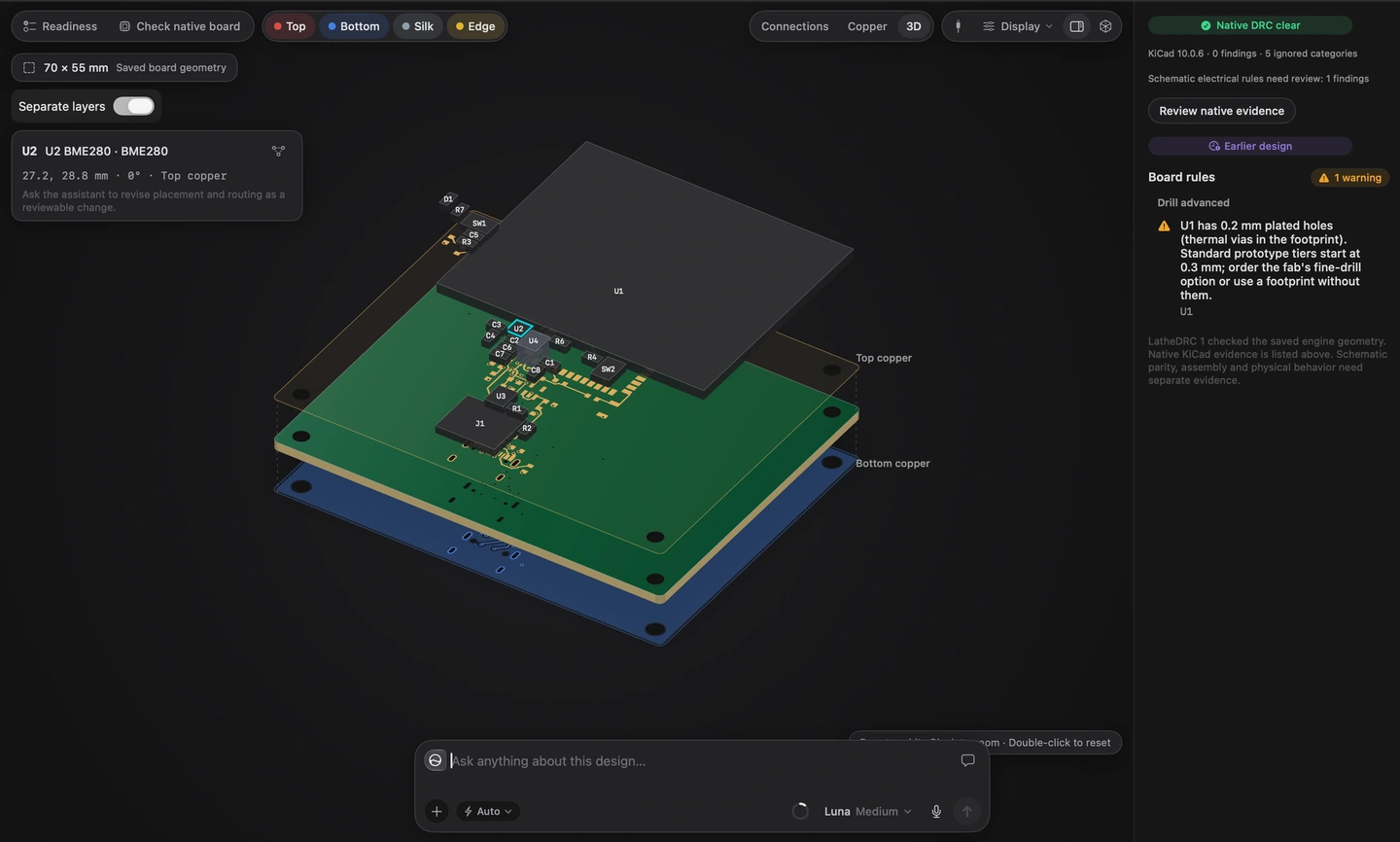Open the Luna Medium model dropdown
Screen dimensions: 1400x842
tap(868, 811)
